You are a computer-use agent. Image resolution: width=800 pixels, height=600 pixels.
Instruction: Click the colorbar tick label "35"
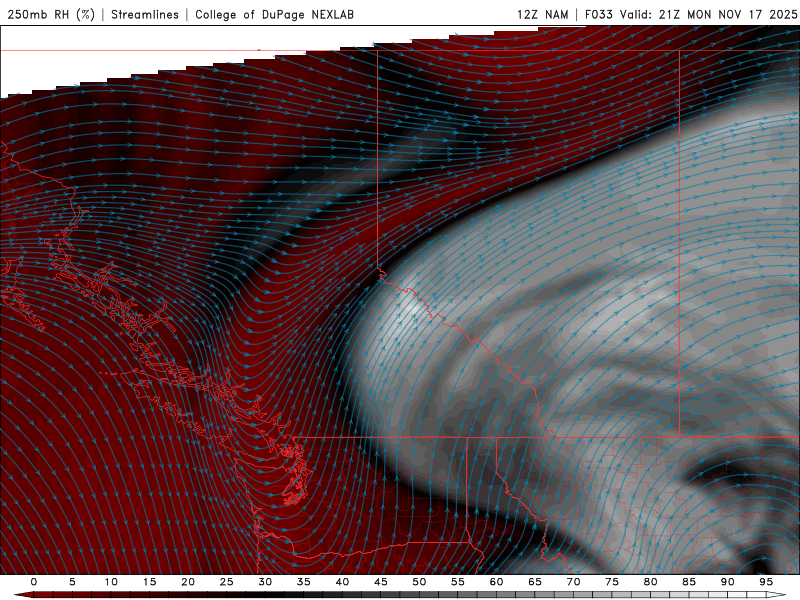(304, 582)
